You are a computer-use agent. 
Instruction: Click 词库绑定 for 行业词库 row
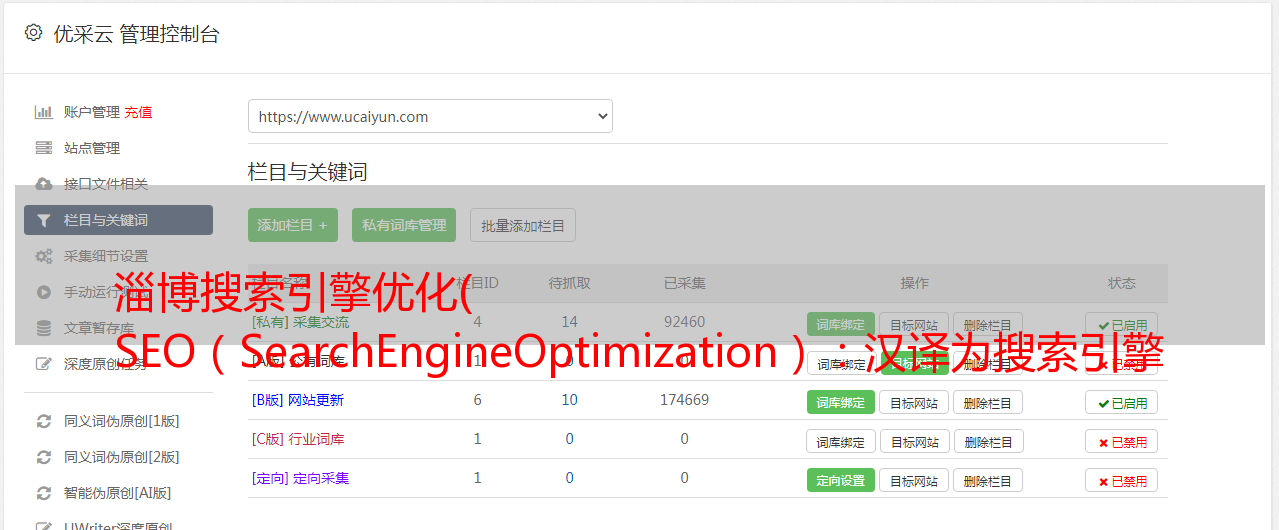(841, 441)
